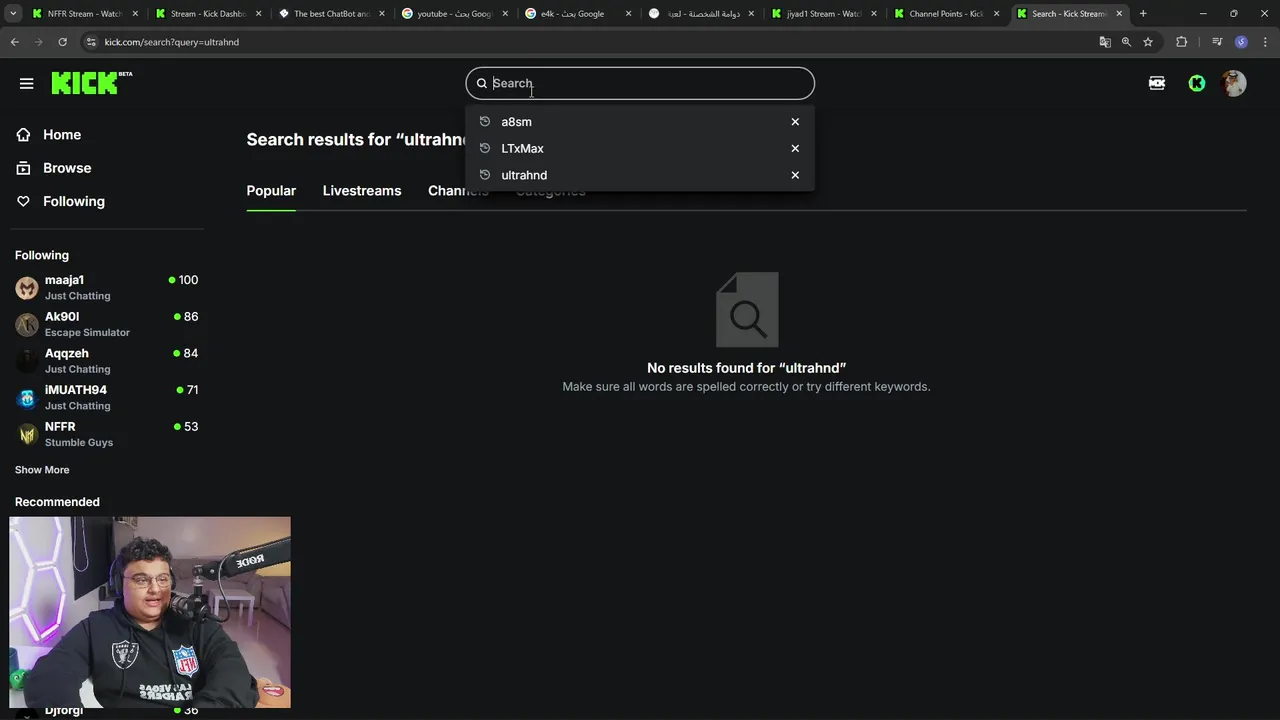Screen dimensions: 1280x720
Task: Click the green Kick points icon
Action: click(x=1197, y=83)
